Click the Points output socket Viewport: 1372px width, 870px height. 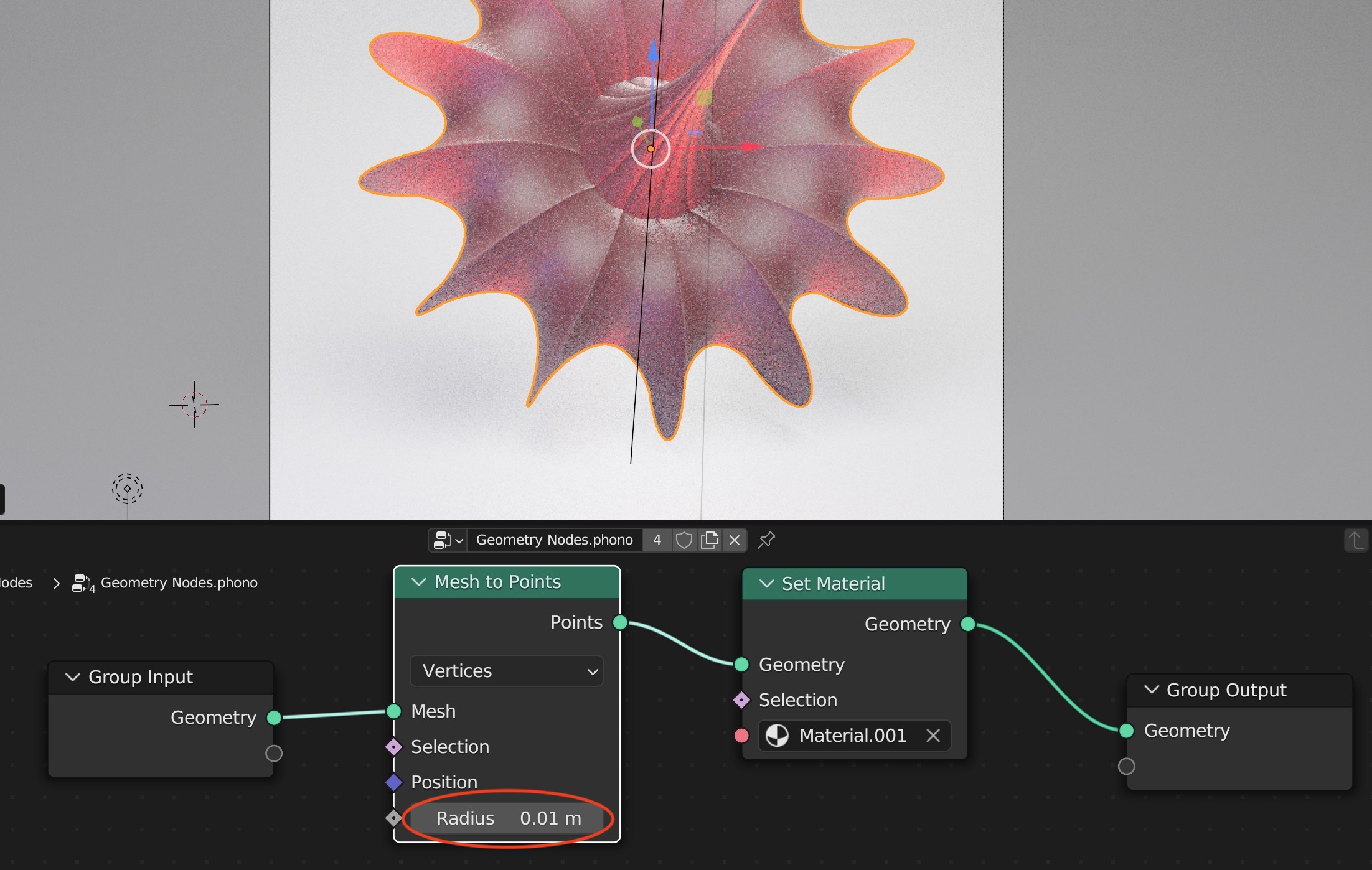point(620,622)
